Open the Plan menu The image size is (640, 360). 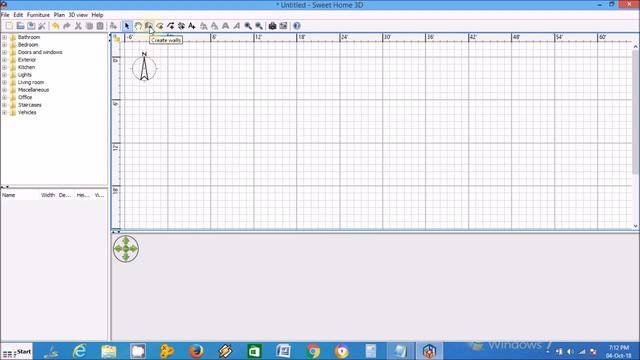tap(59, 15)
